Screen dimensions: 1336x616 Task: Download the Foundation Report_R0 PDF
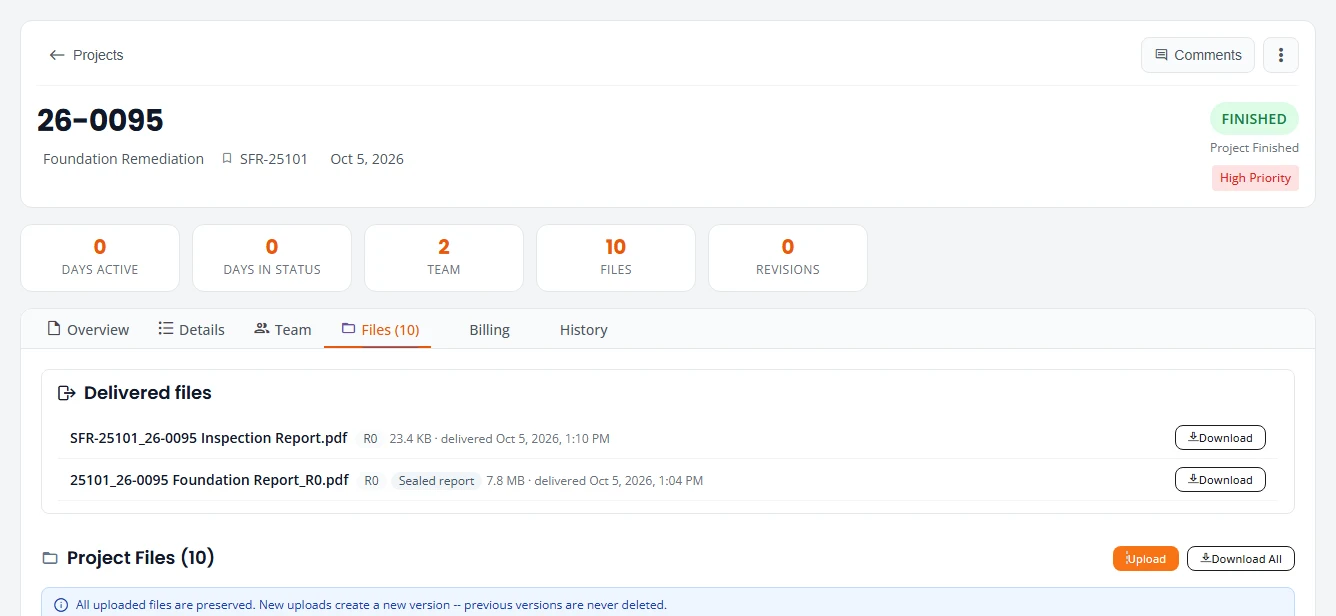pyautogui.click(x=1220, y=480)
